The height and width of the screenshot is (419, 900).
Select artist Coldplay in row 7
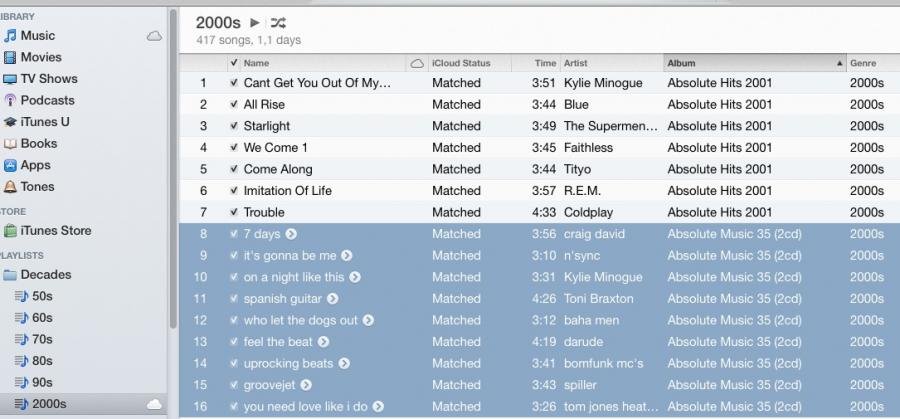point(588,212)
